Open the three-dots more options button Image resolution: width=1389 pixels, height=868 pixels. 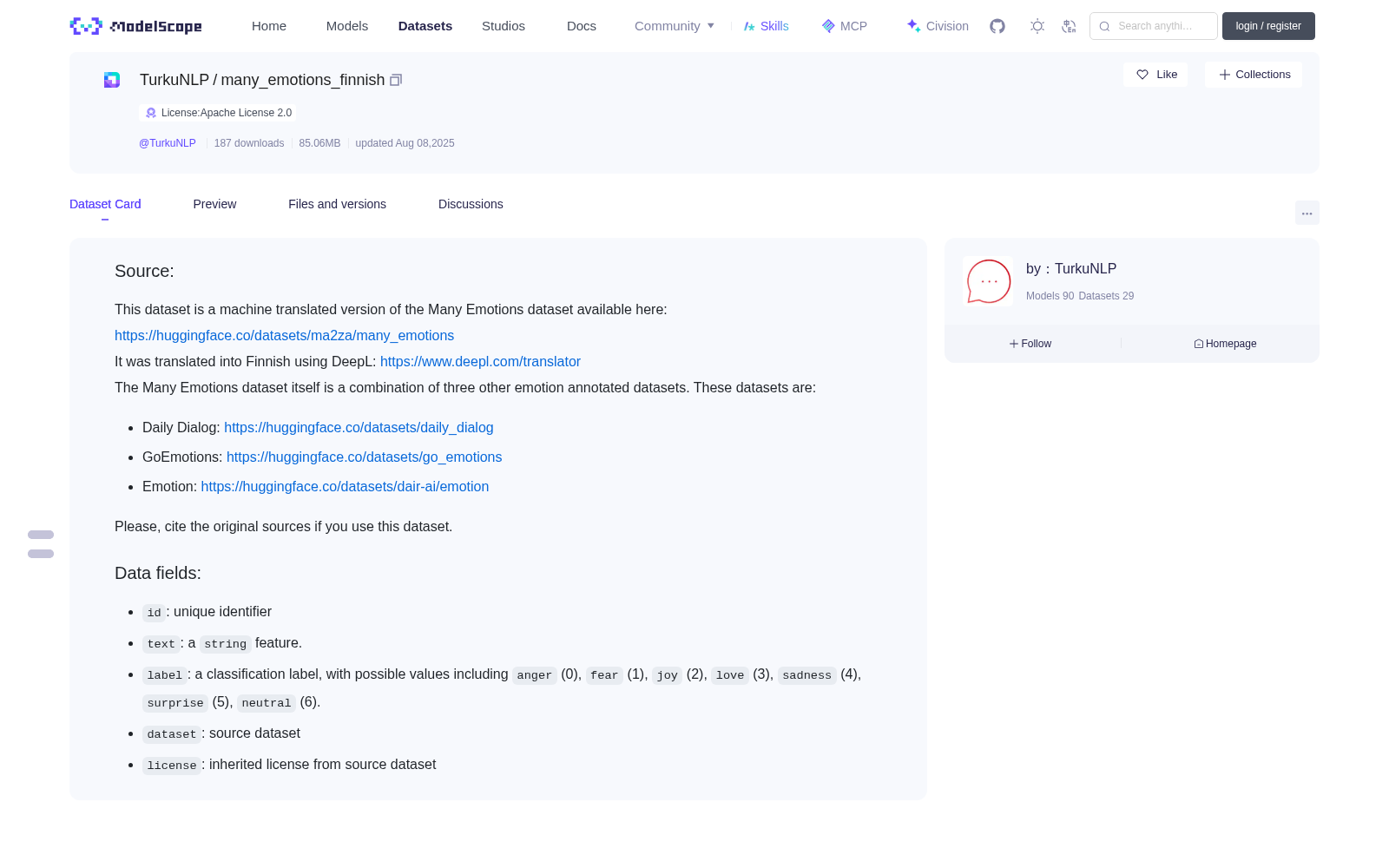[1307, 213]
